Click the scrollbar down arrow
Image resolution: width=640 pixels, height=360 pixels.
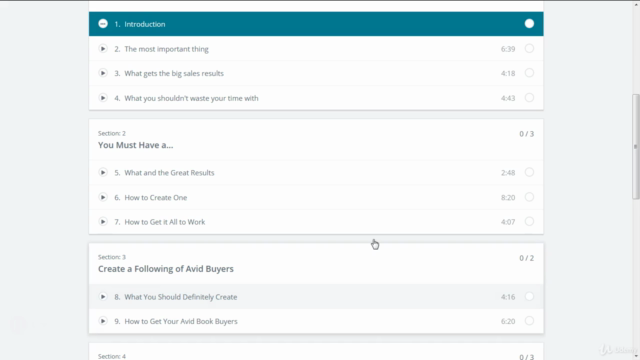[636, 356]
